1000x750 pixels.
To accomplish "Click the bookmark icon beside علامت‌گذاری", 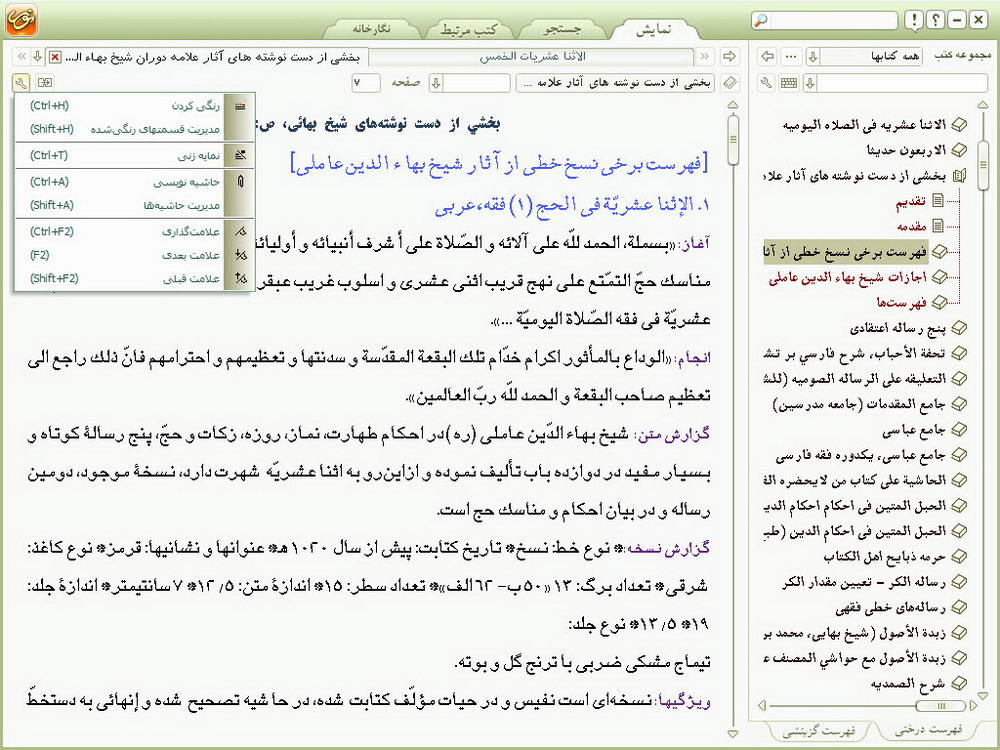I will click(240, 232).
